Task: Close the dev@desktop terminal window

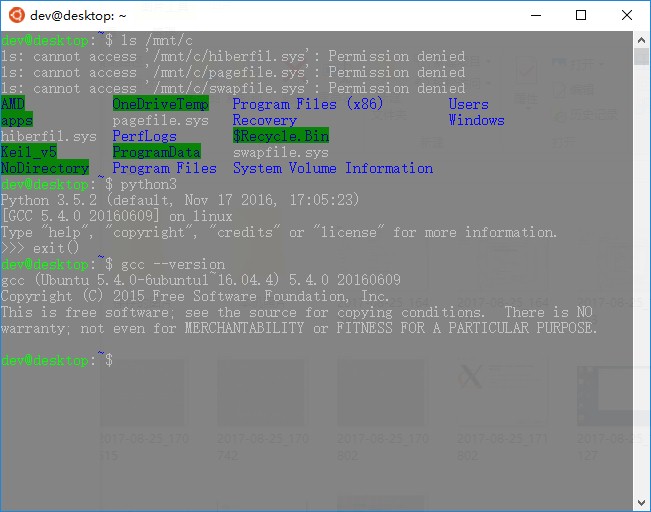Action: (627, 15)
